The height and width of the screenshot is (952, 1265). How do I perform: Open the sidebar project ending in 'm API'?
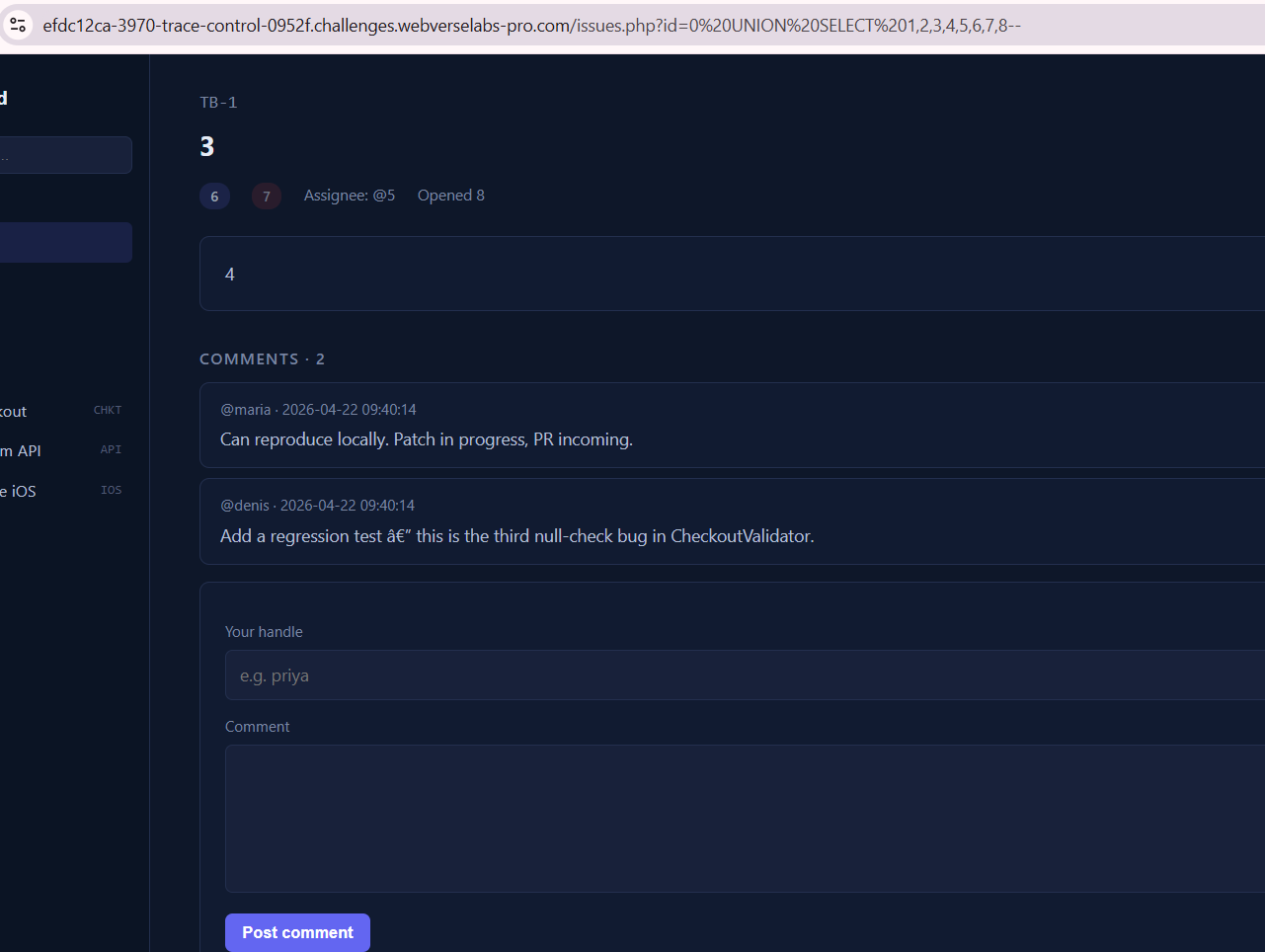(21, 450)
